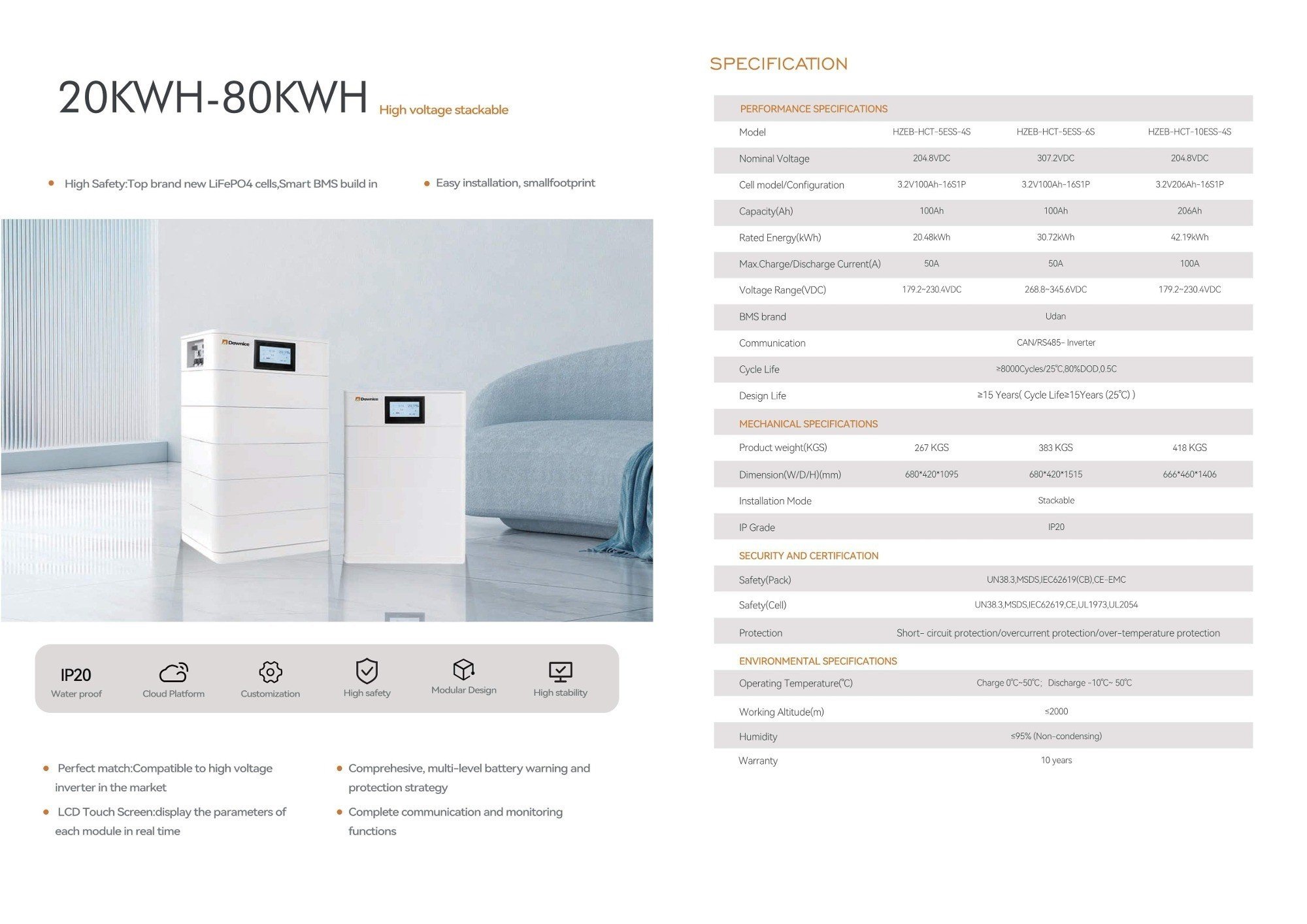Viewport: 1307px width, 924px height.
Task: Click the 418 KGS product weight
Action: pos(1189,448)
